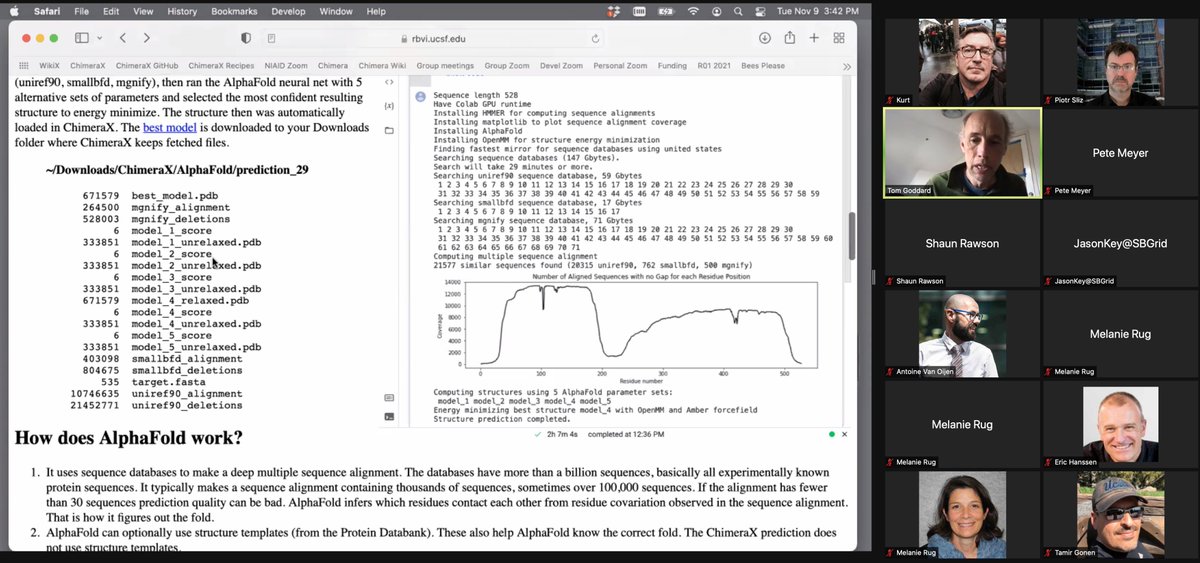
Task: Click 'model_4_relaxed.pdb' in the file listing
Action: pyautogui.click(x=190, y=300)
